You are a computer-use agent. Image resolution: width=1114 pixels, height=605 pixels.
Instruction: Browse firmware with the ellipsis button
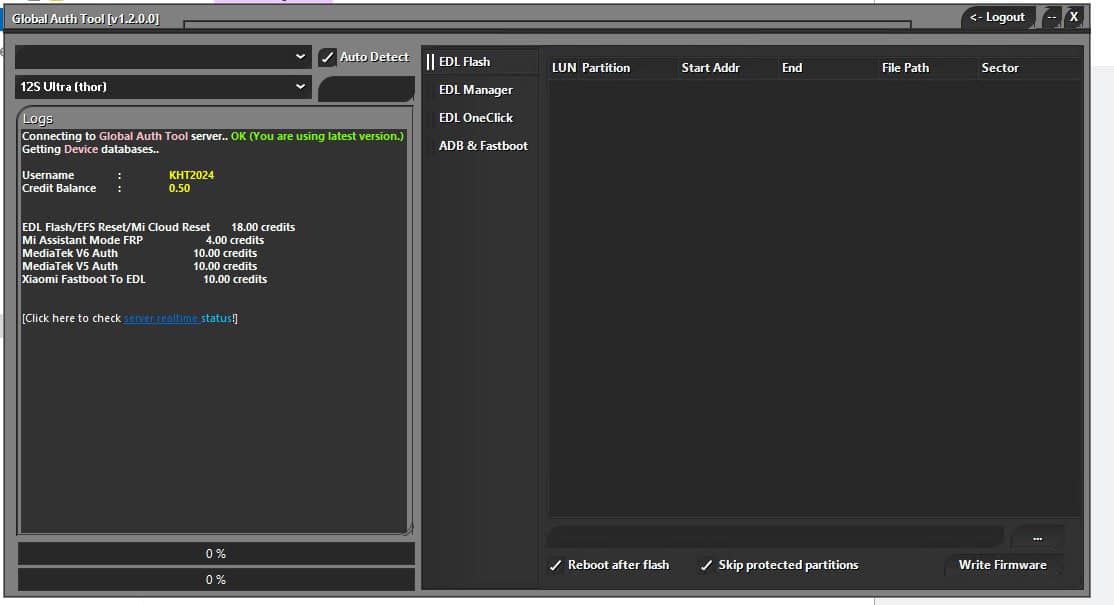(x=1037, y=538)
